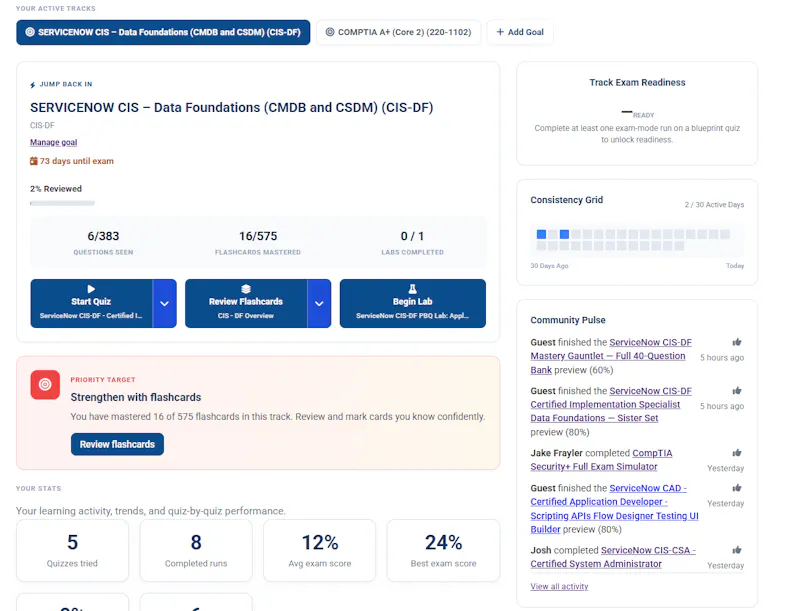This screenshot has width=800, height=611.
Task: Click the plus icon in Add Goal
Action: (500, 32)
